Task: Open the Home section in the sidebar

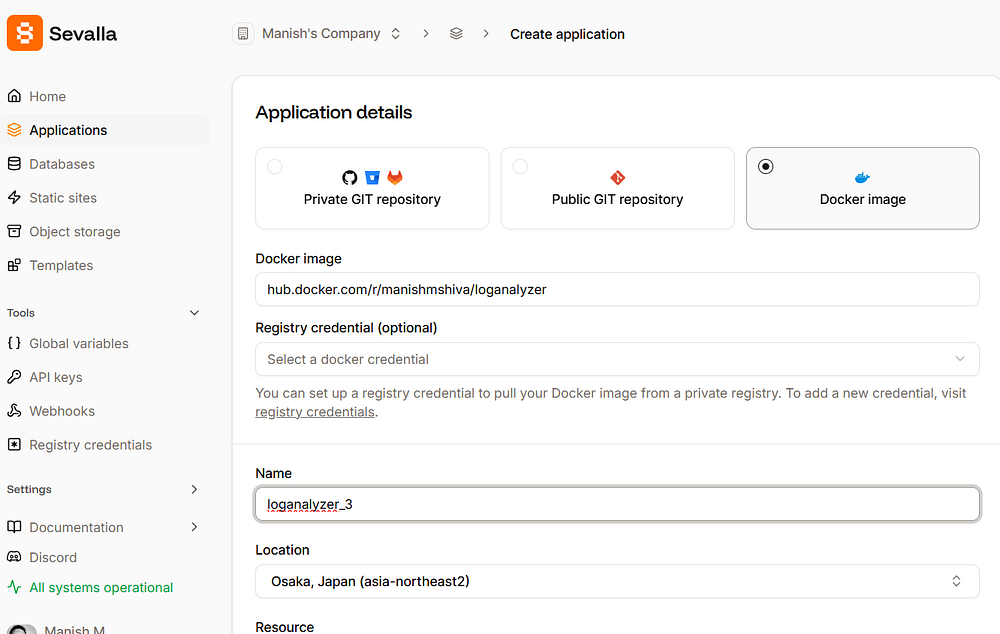Action: coord(47,96)
